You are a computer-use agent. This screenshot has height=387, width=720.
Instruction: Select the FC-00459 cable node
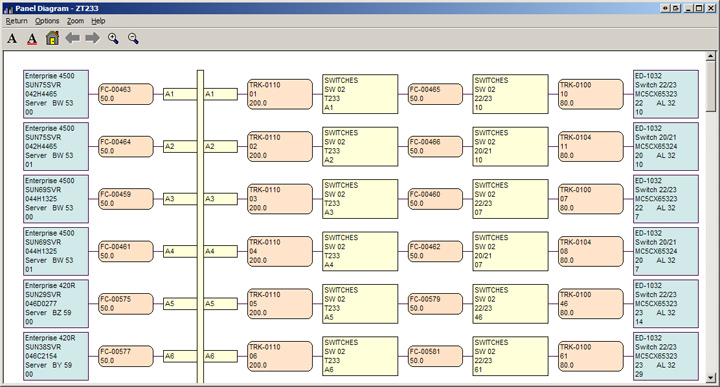126,199
